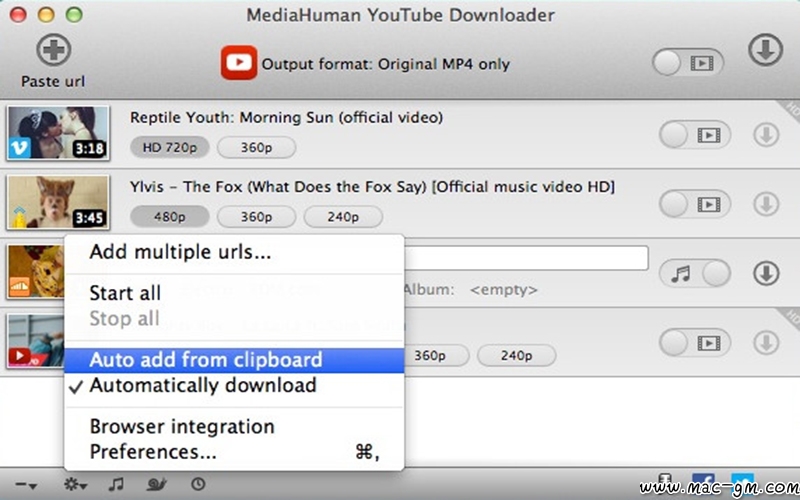Download the bottom YouTube row video
This screenshot has width=800, height=500.
coord(766,342)
